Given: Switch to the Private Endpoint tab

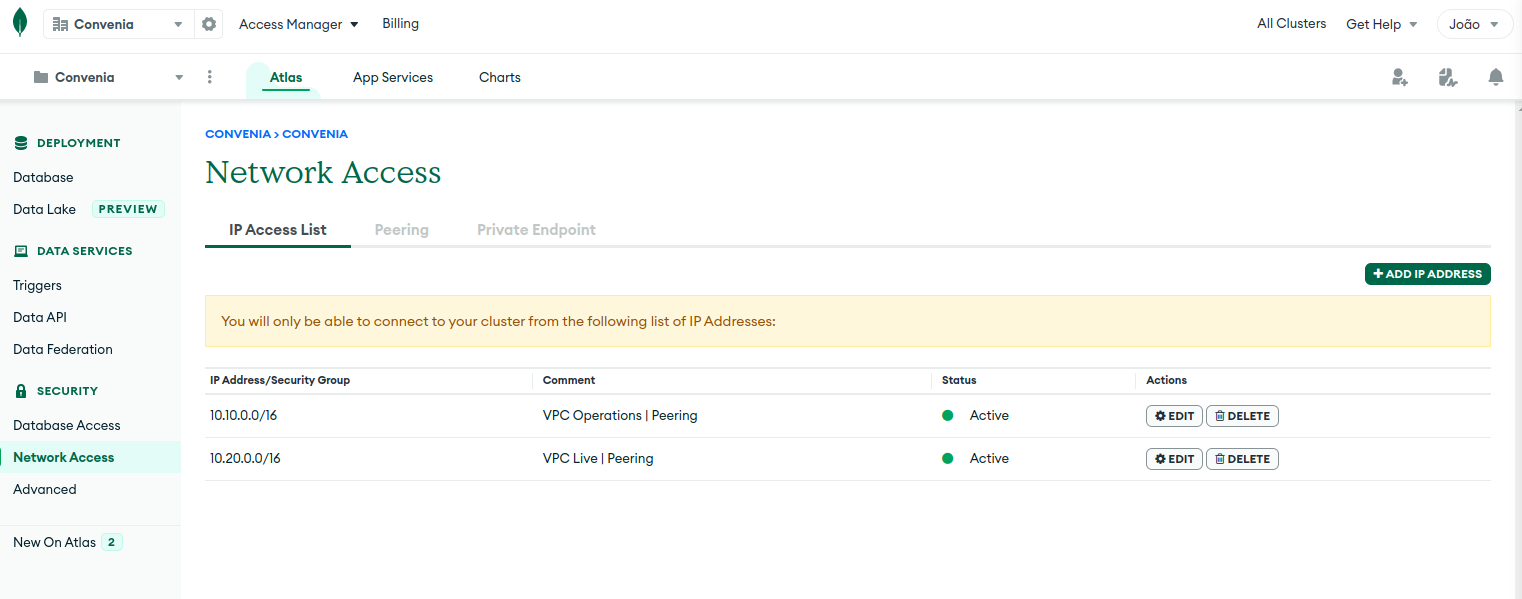Looking at the screenshot, I should [536, 230].
